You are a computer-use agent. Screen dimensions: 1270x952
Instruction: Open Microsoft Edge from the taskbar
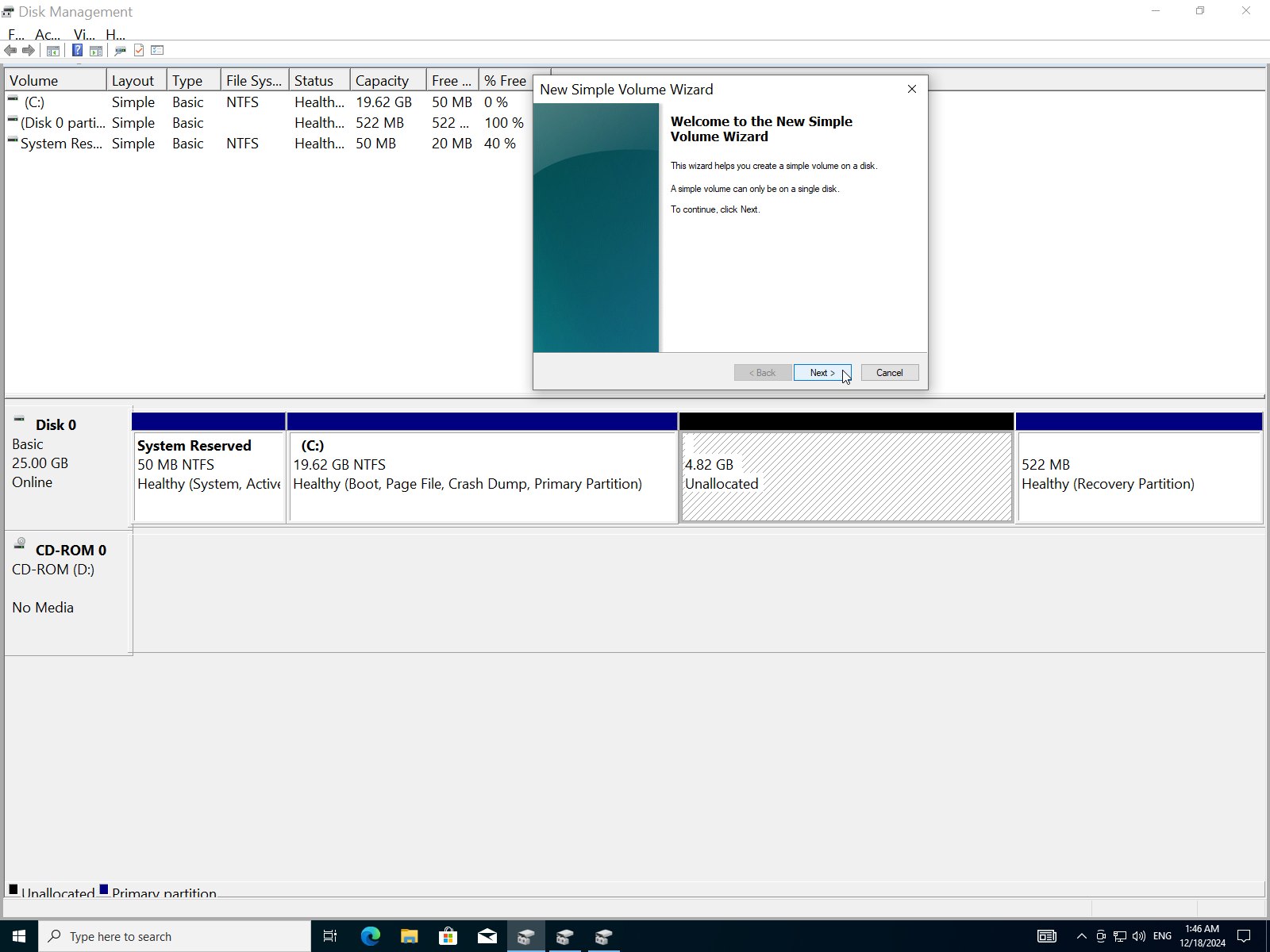(x=370, y=936)
